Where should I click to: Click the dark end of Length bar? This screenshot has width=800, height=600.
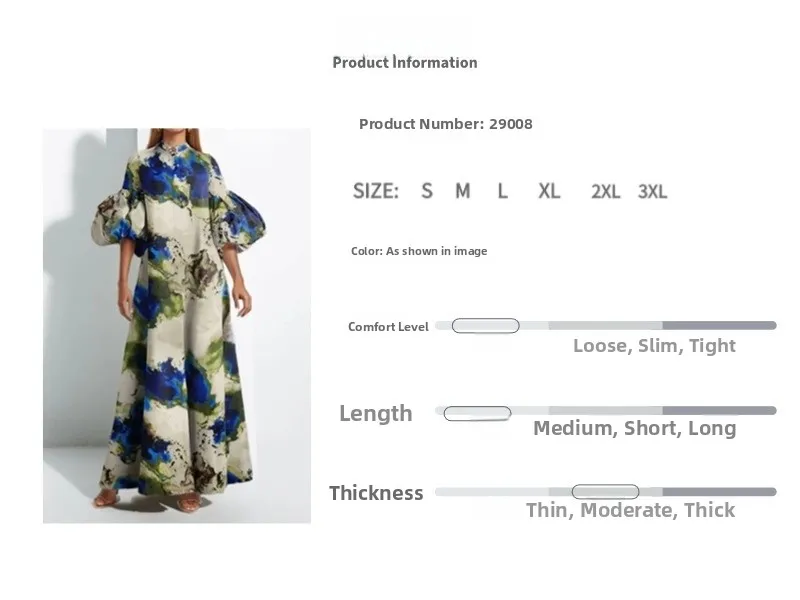(x=719, y=411)
